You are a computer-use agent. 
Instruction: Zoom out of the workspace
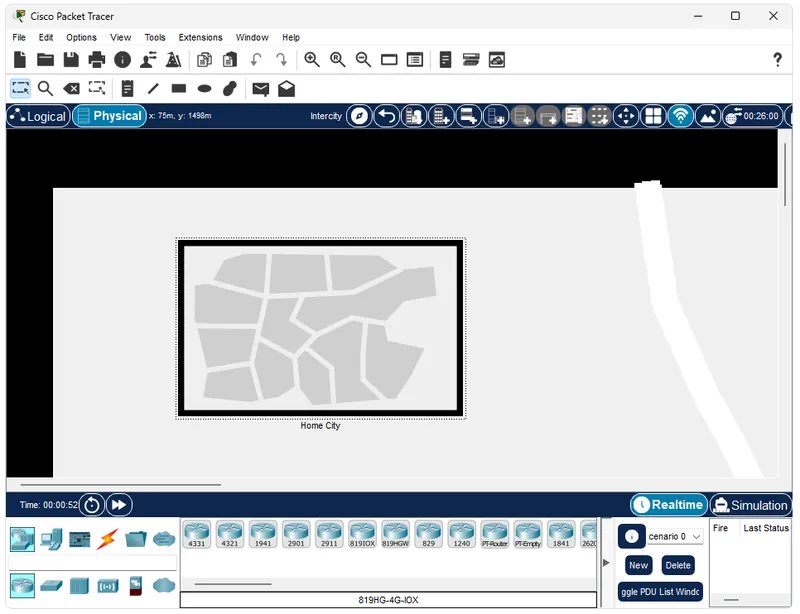coord(363,60)
